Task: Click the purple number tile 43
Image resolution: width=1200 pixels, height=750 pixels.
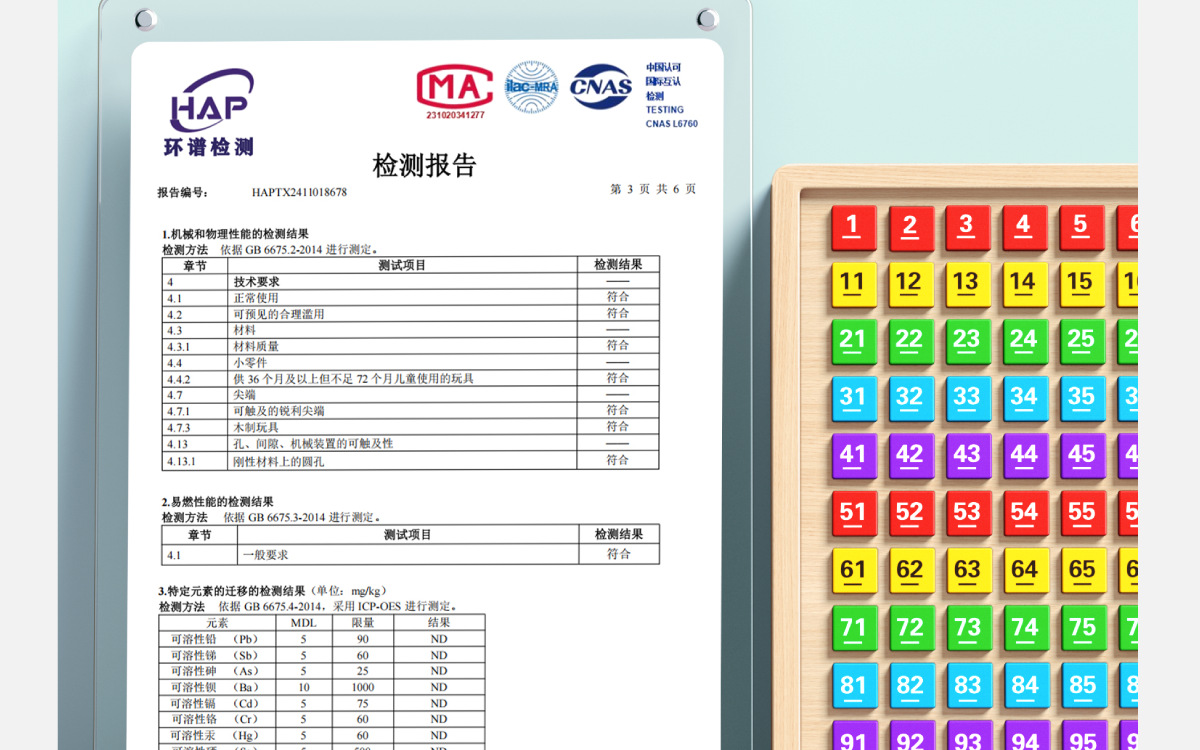Action: 968,456
